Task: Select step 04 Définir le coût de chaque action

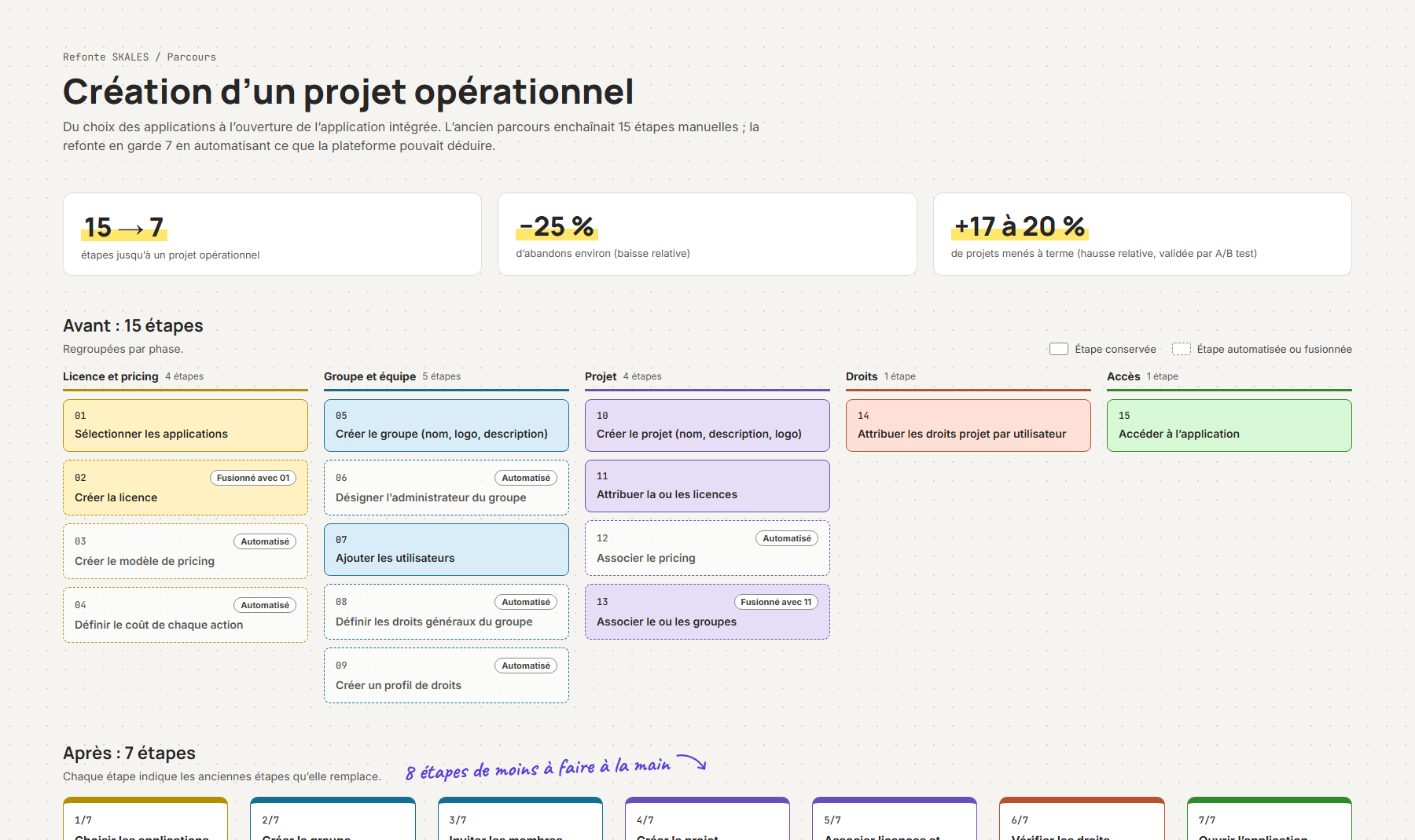Action: tap(186, 615)
